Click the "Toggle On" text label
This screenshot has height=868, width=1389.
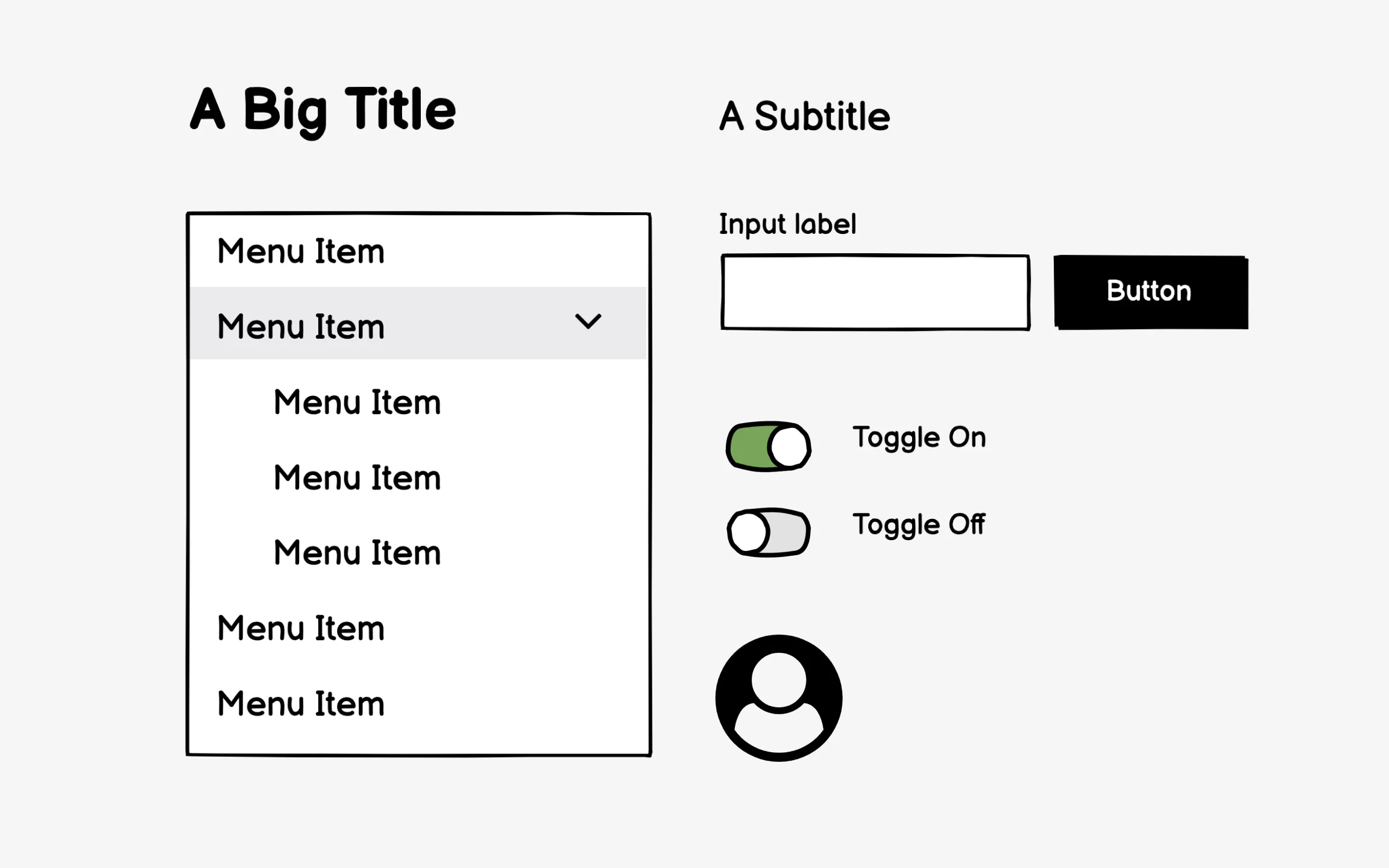[x=919, y=438]
